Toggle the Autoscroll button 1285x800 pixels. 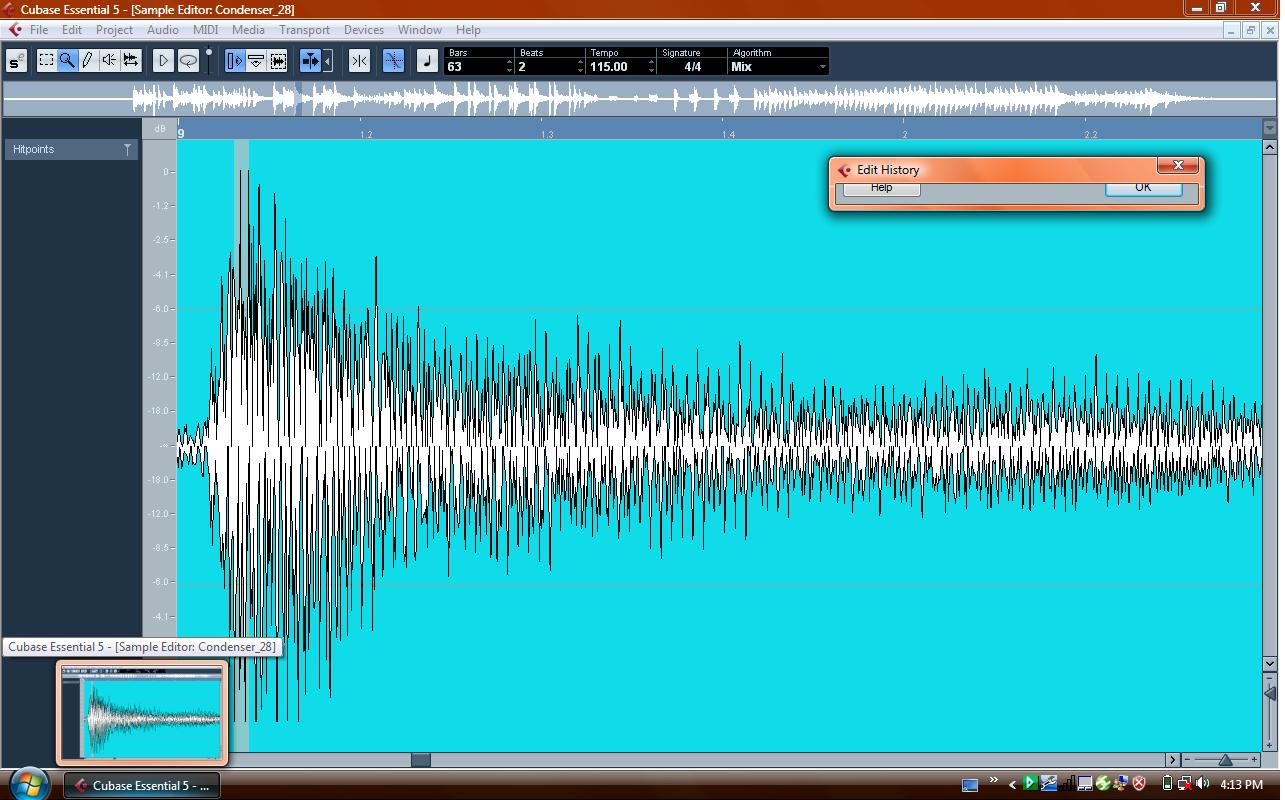278,61
